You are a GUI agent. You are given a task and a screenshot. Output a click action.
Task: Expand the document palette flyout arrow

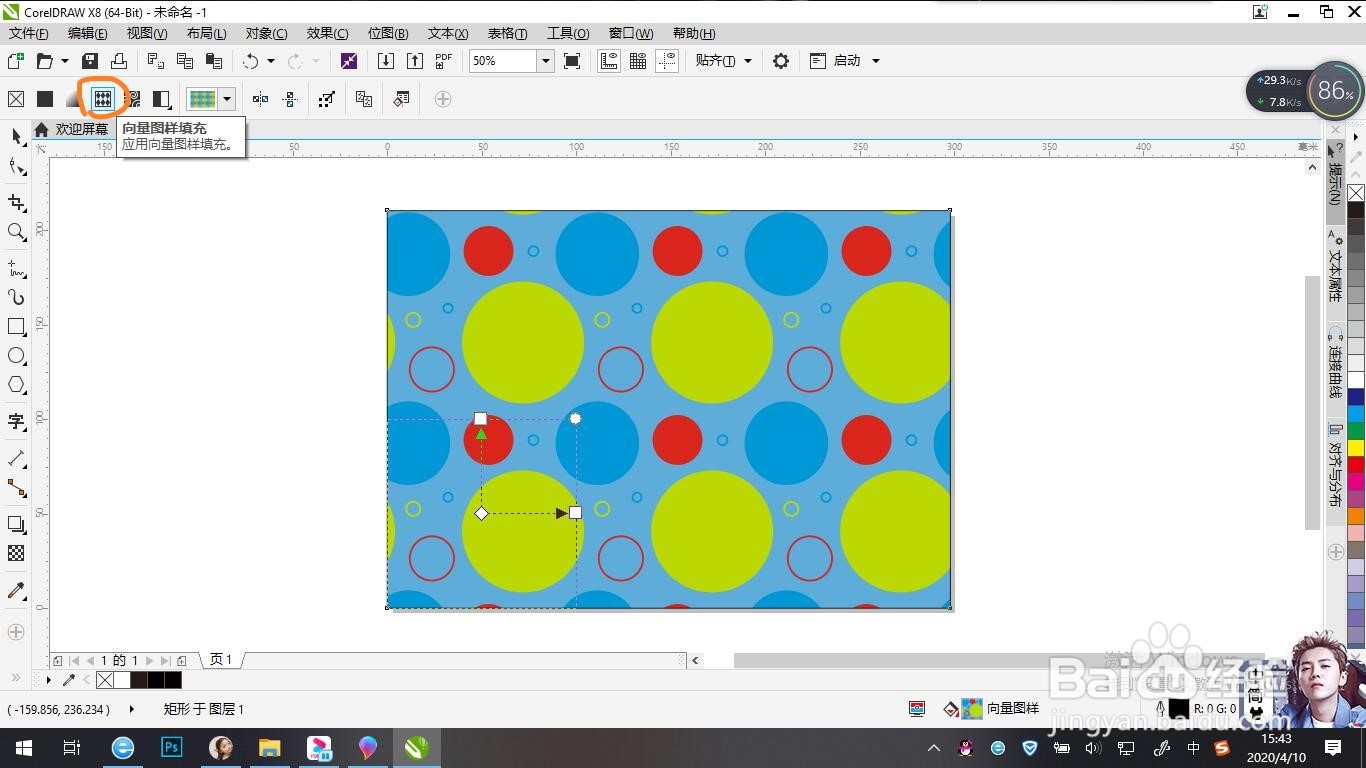click(x=49, y=680)
